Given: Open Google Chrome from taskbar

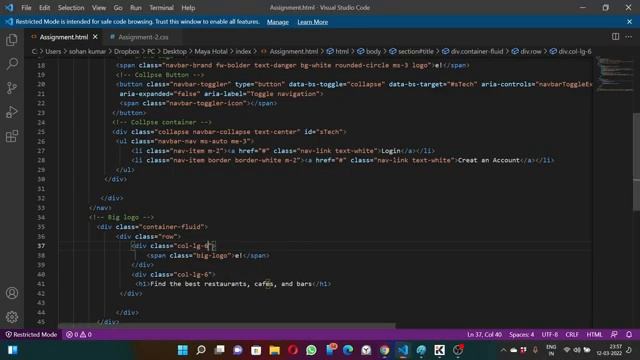Looking at the screenshot, I should [384, 350].
